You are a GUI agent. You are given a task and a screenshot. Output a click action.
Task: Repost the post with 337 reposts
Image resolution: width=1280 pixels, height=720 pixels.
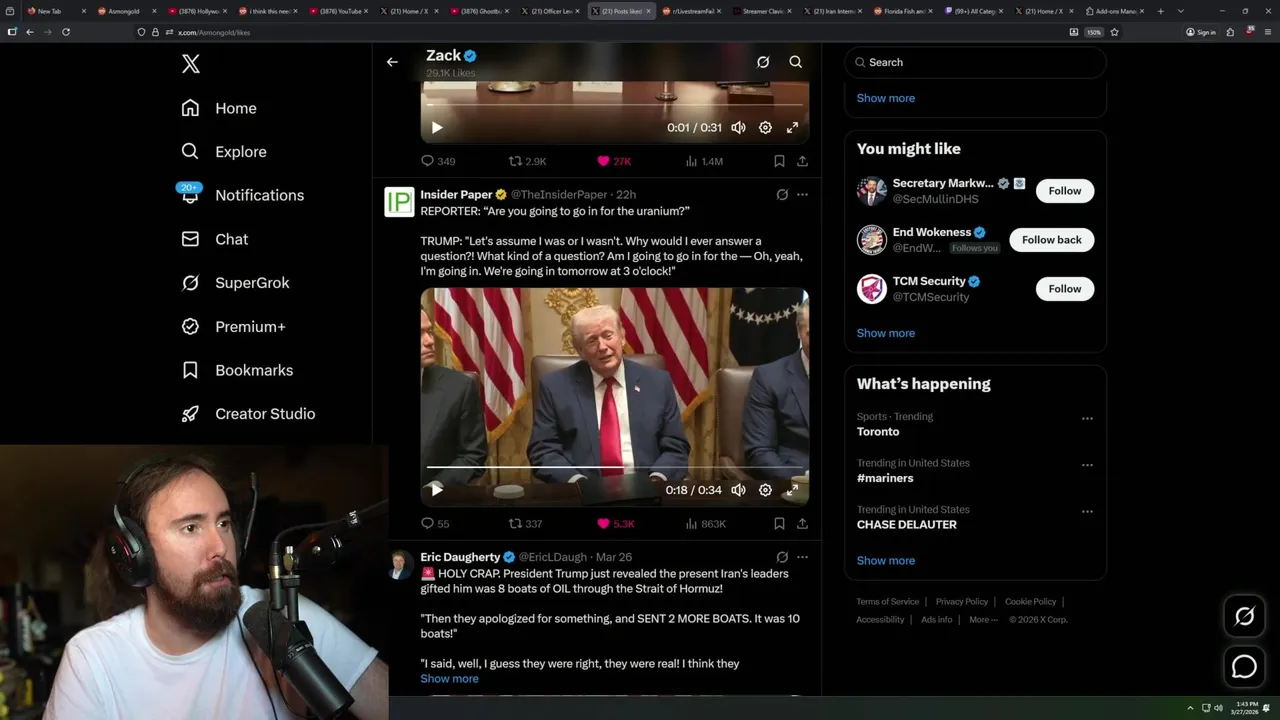(525, 523)
